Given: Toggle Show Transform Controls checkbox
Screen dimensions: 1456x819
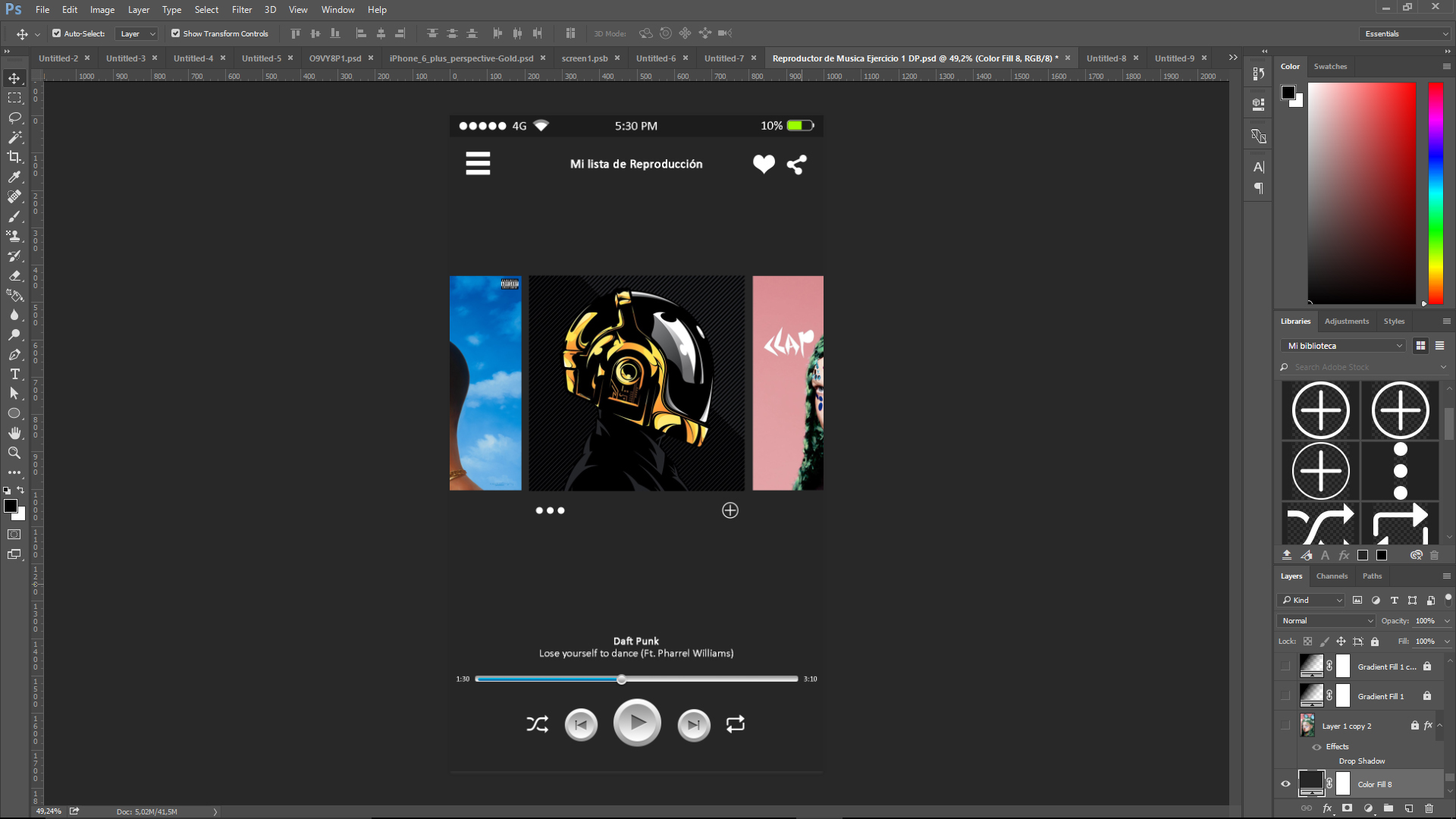Looking at the screenshot, I should click(x=175, y=33).
